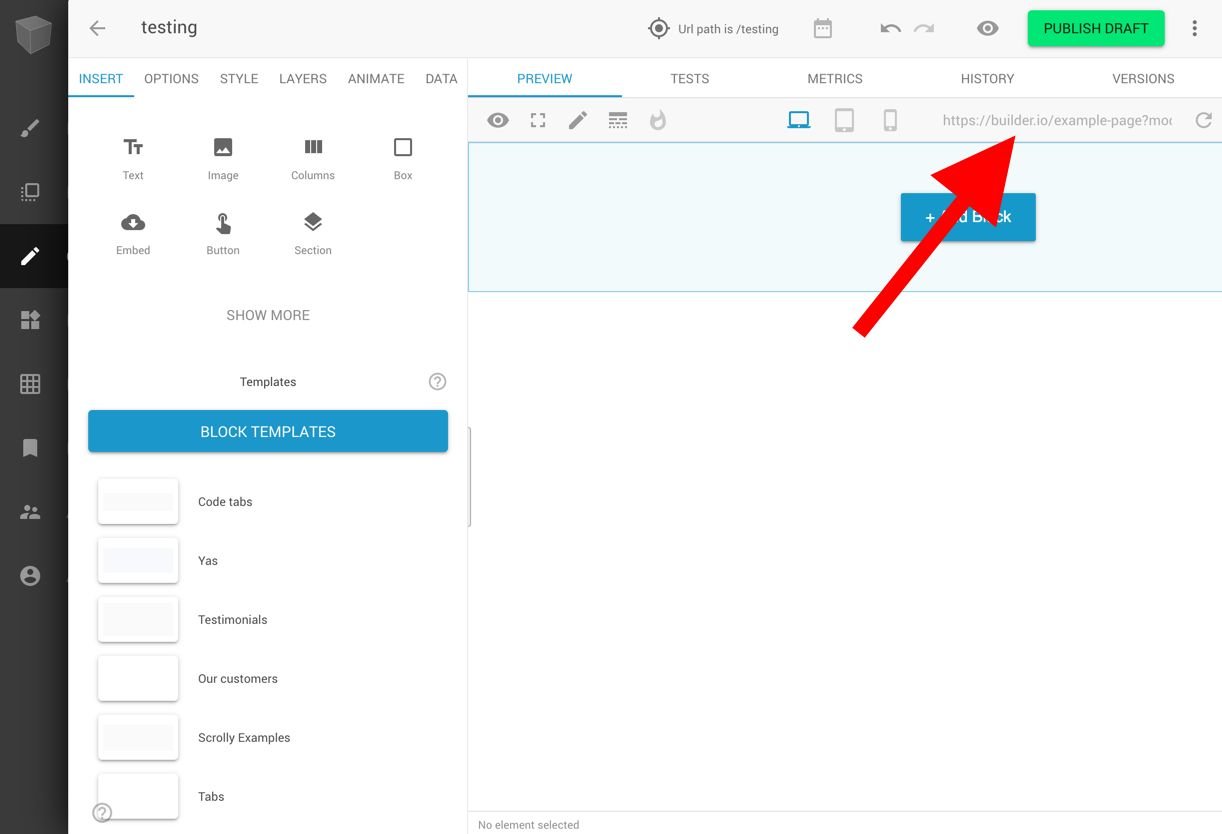Select the Testimonials template thumbnail
Viewport: 1222px width, 834px height.
(x=138, y=620)
